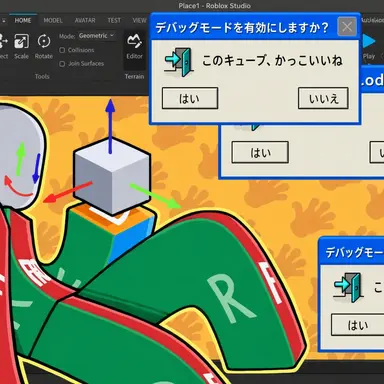Close the front debug mode dialog
Image resolution: width=384 pixels, height=384 pixels.
tap(347, 26)
